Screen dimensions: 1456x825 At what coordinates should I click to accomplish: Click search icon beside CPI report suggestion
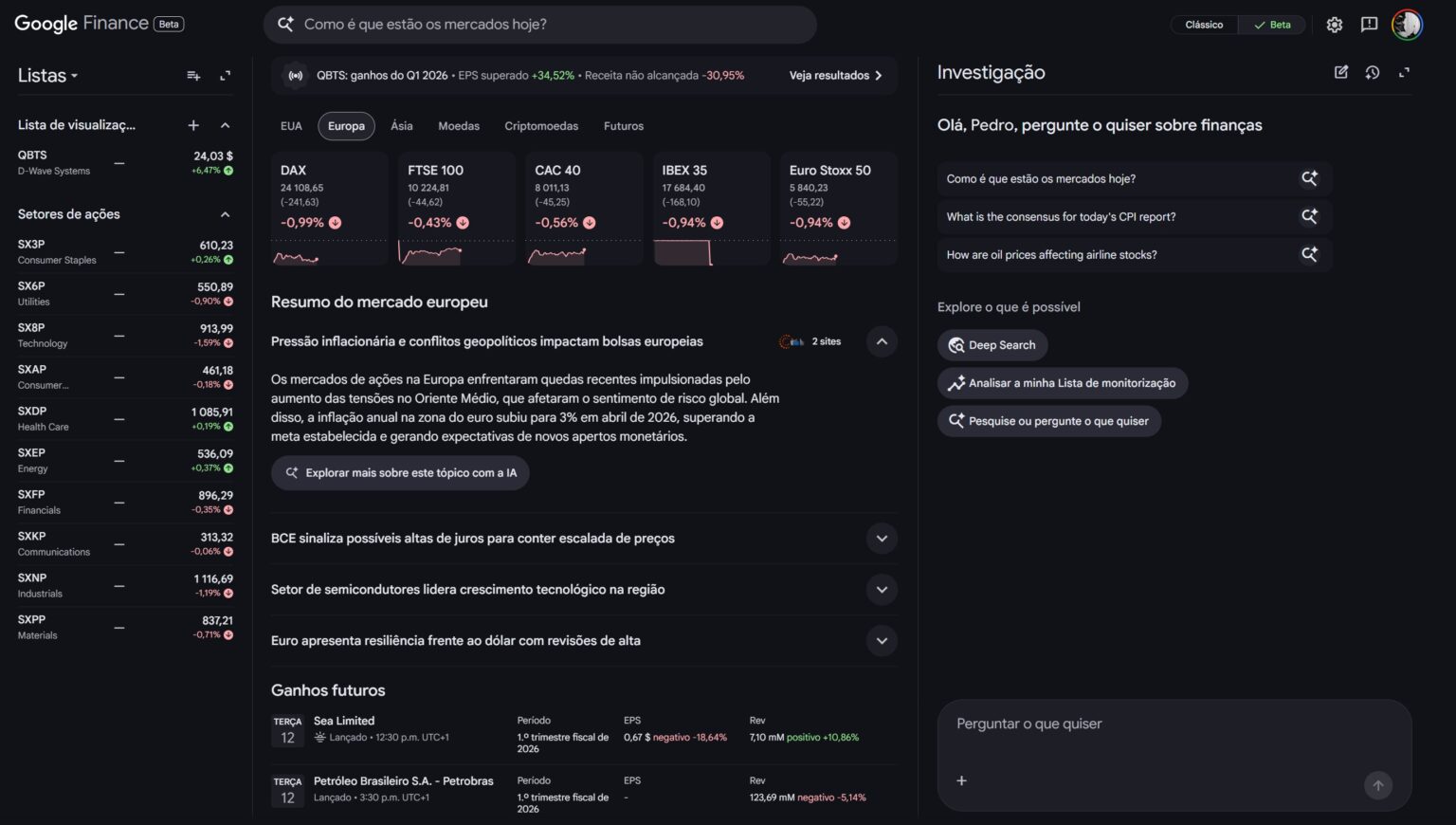(x=1310, y=216)
